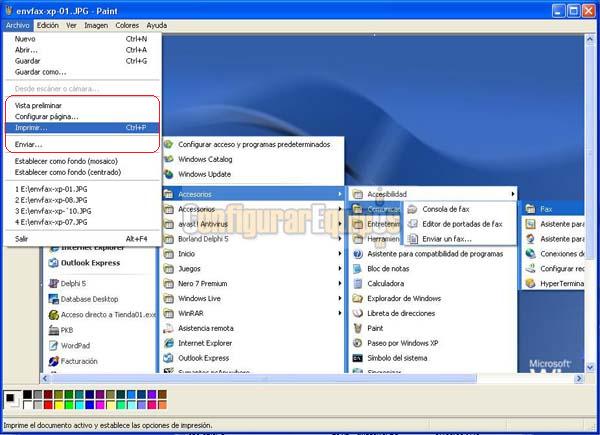Pick the brown swatch ending the top row
Screen dimensions: 600x435
[x=162, y=394]
